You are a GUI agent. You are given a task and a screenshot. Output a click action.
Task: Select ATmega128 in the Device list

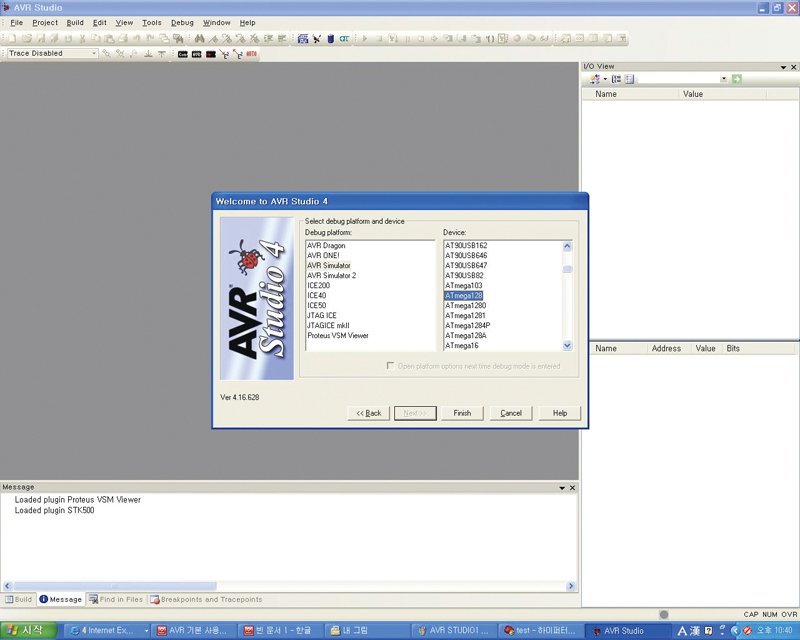click(x=463, y=296)
